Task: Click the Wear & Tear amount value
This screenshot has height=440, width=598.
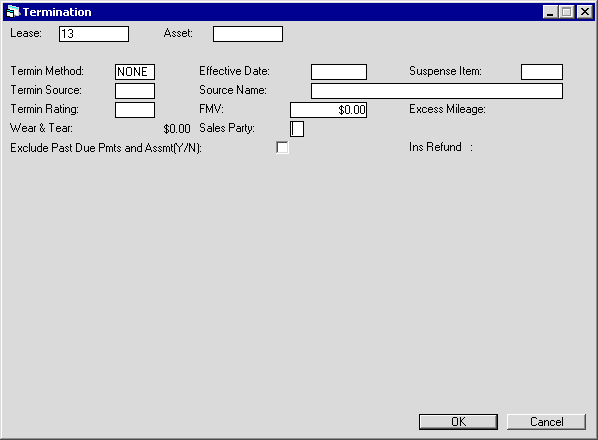Action: coord(177,129)
